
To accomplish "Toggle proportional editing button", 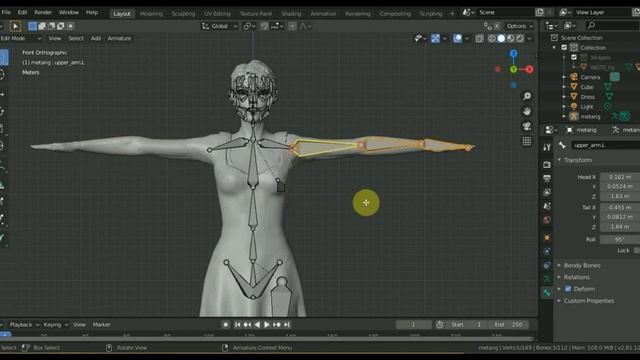I will point(293,26).
